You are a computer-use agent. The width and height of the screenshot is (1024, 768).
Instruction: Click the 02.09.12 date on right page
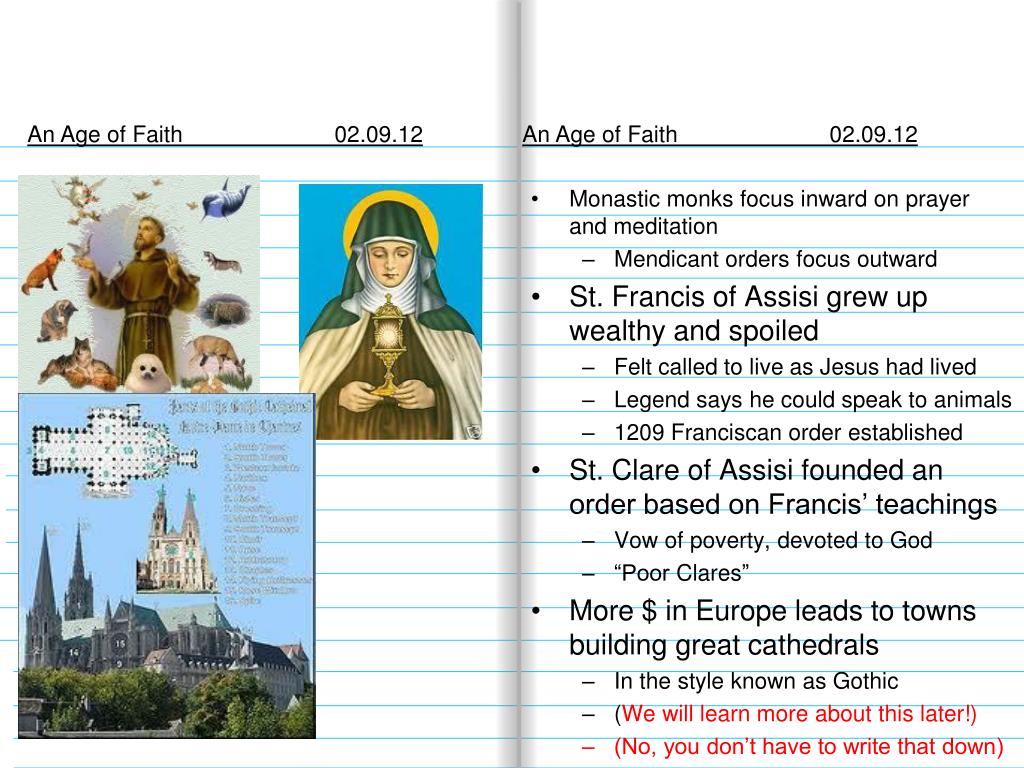[x=872, y=134]
